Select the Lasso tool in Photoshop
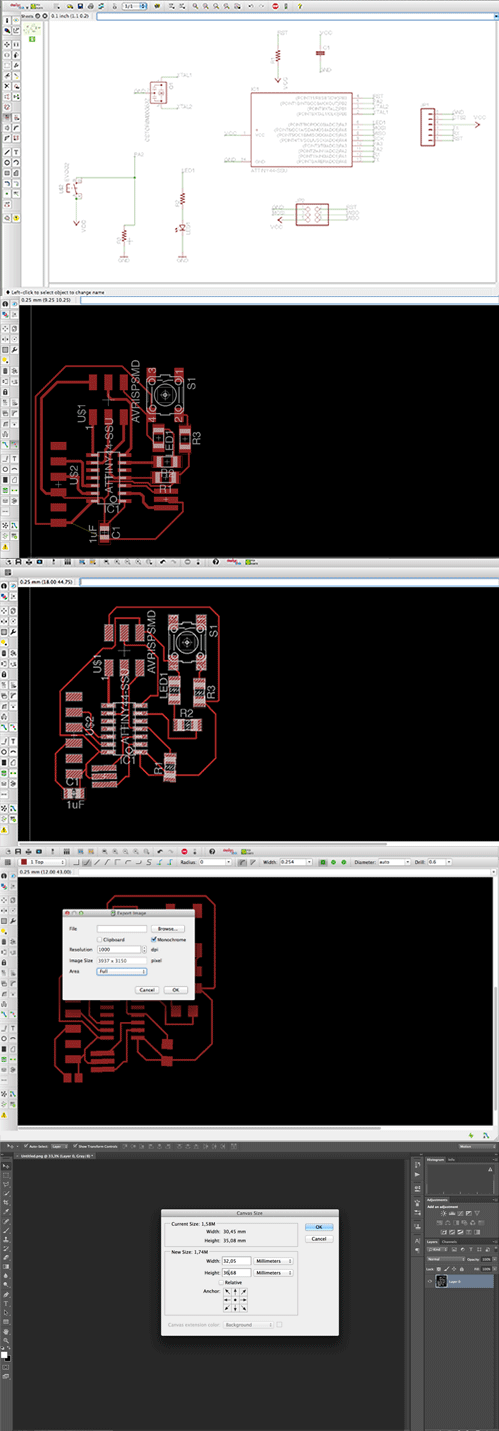 click(6, 1184)
